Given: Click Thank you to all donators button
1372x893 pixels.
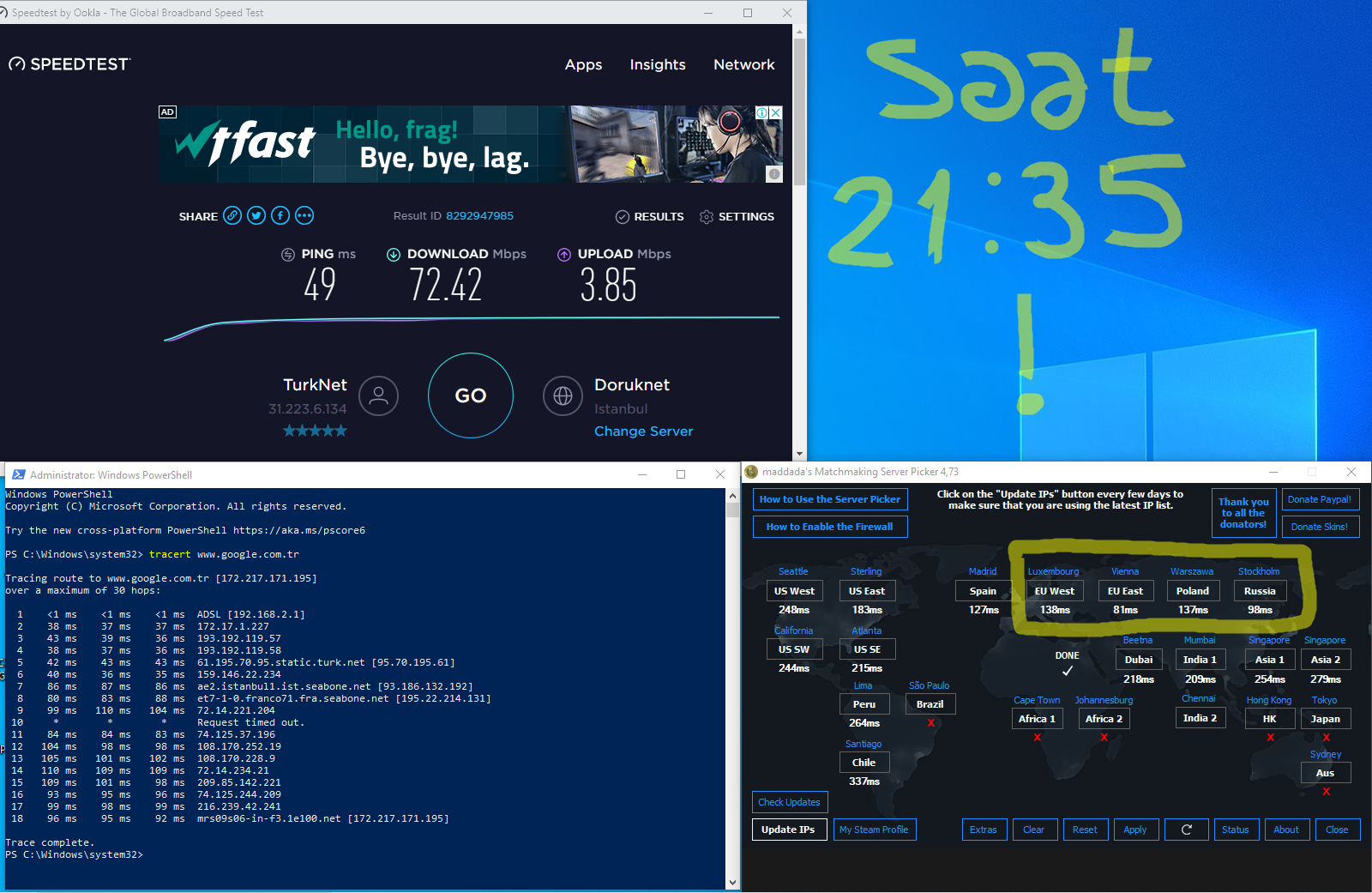Looking at the screenshot, I should [1243, 513].
